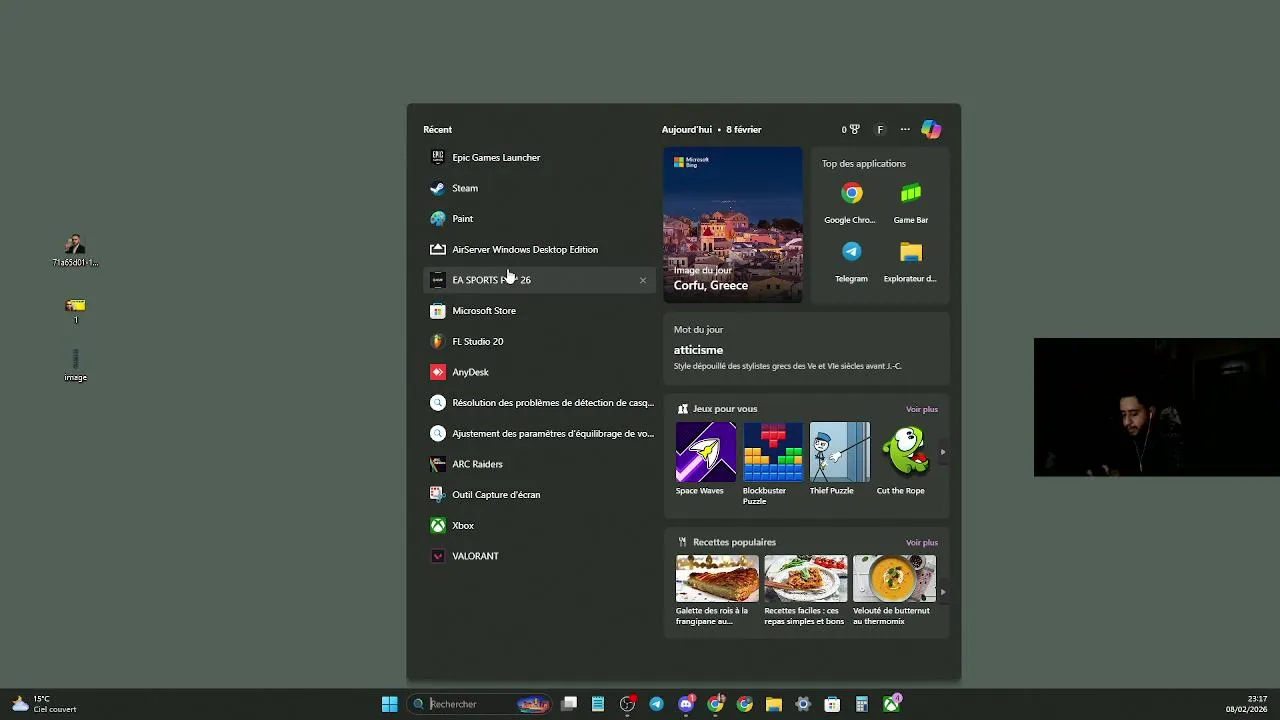Open Settings gear on the taskbar
This screenshot has height=720, width=1280.
803,704
